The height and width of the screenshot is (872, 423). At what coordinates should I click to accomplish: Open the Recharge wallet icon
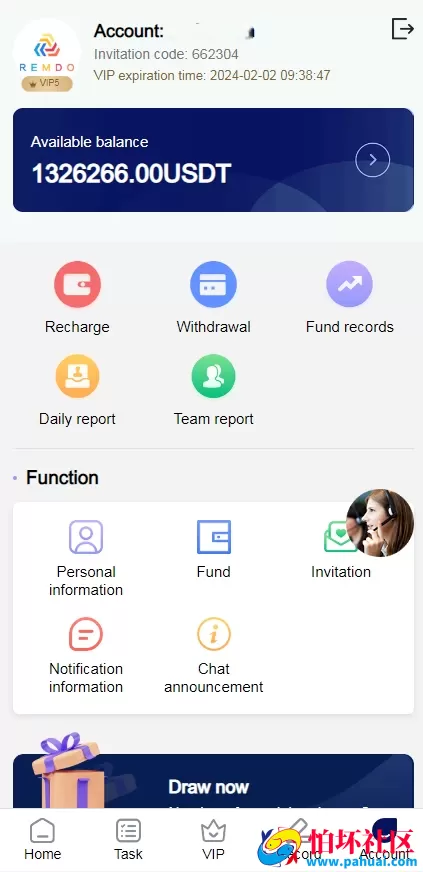pyautogui.click(x=77, y=284)
